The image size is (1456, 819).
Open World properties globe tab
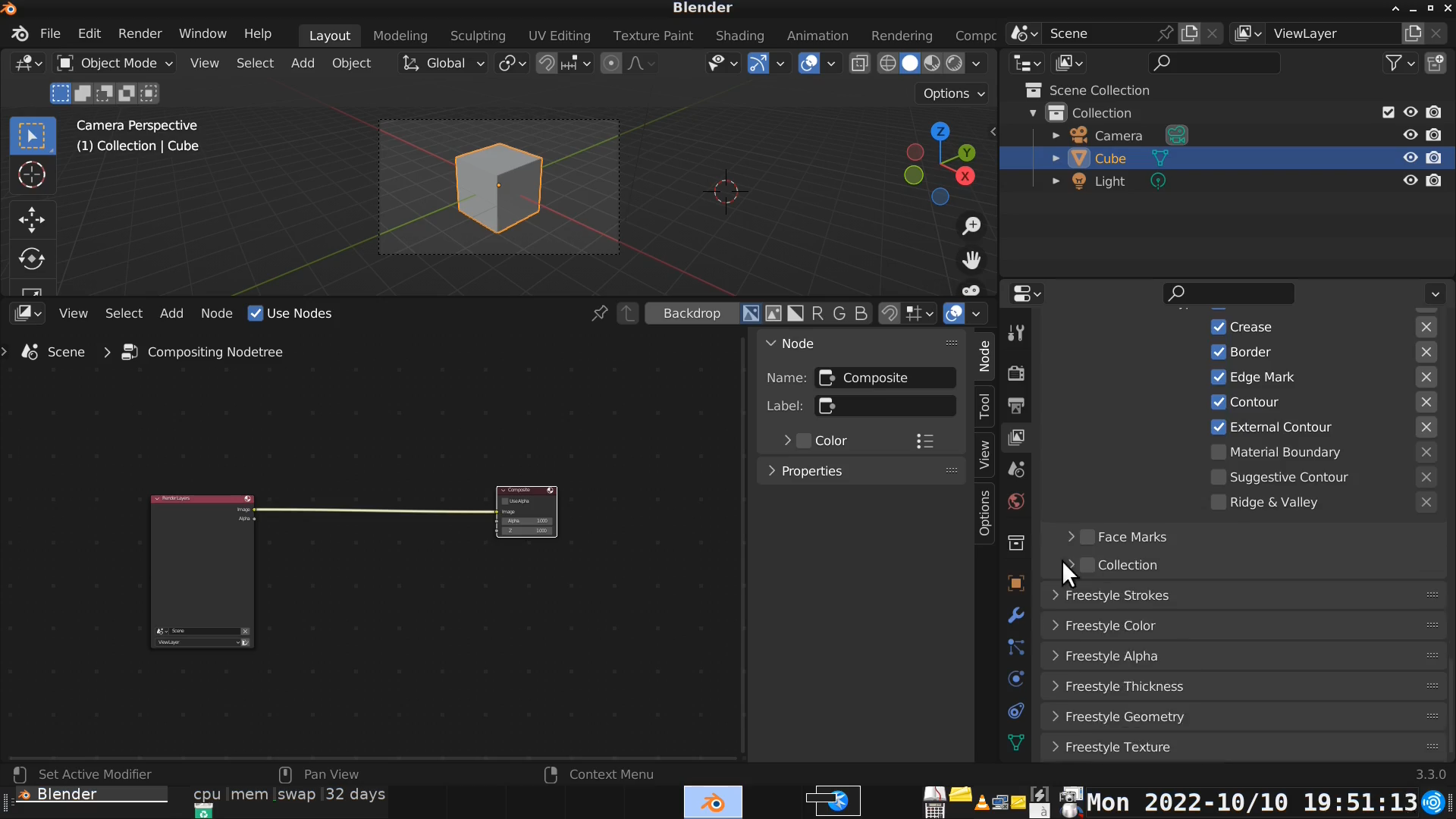(1016, 501)
